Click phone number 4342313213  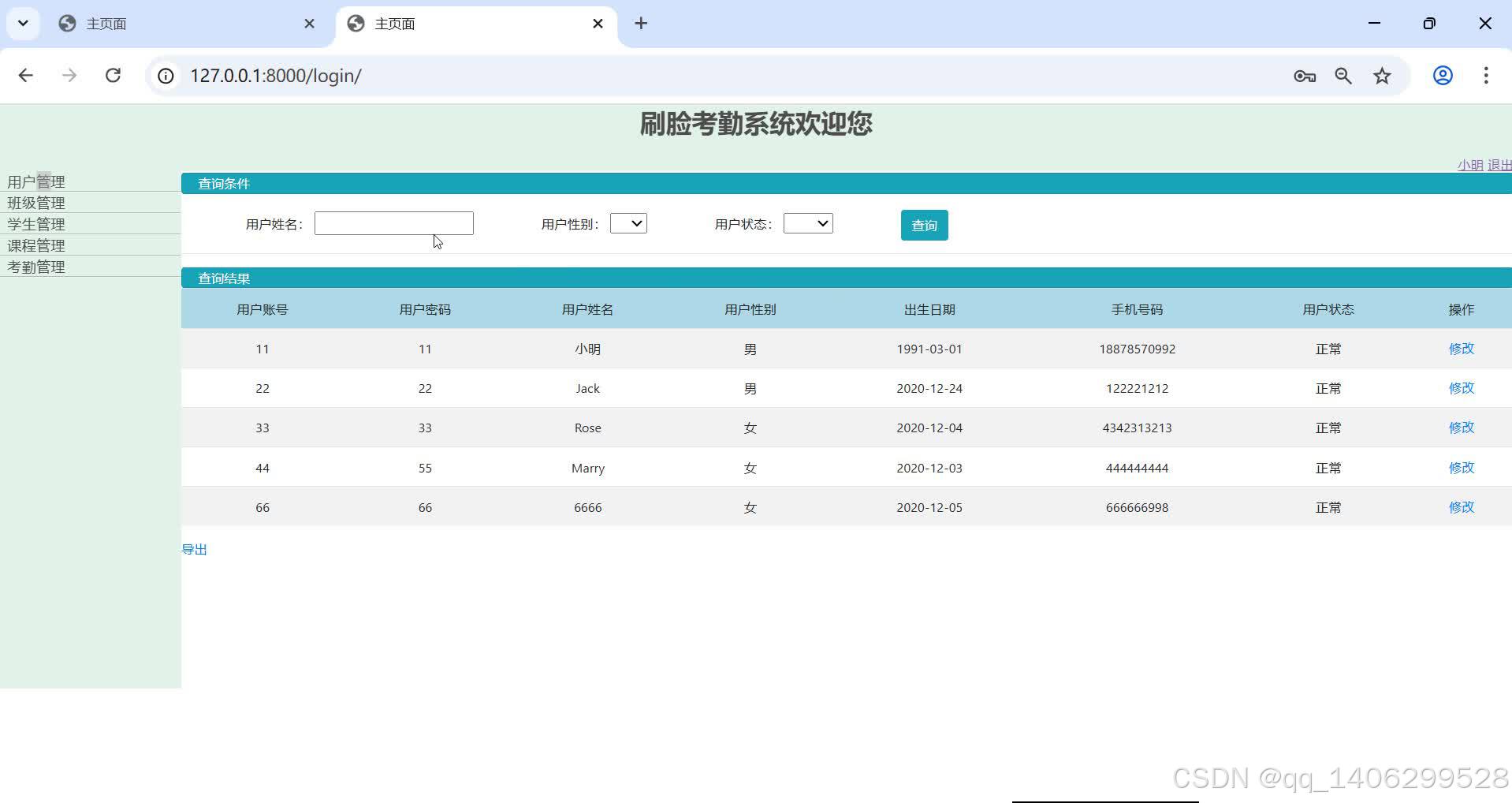pyautogui.click(x=1137, y=428)
